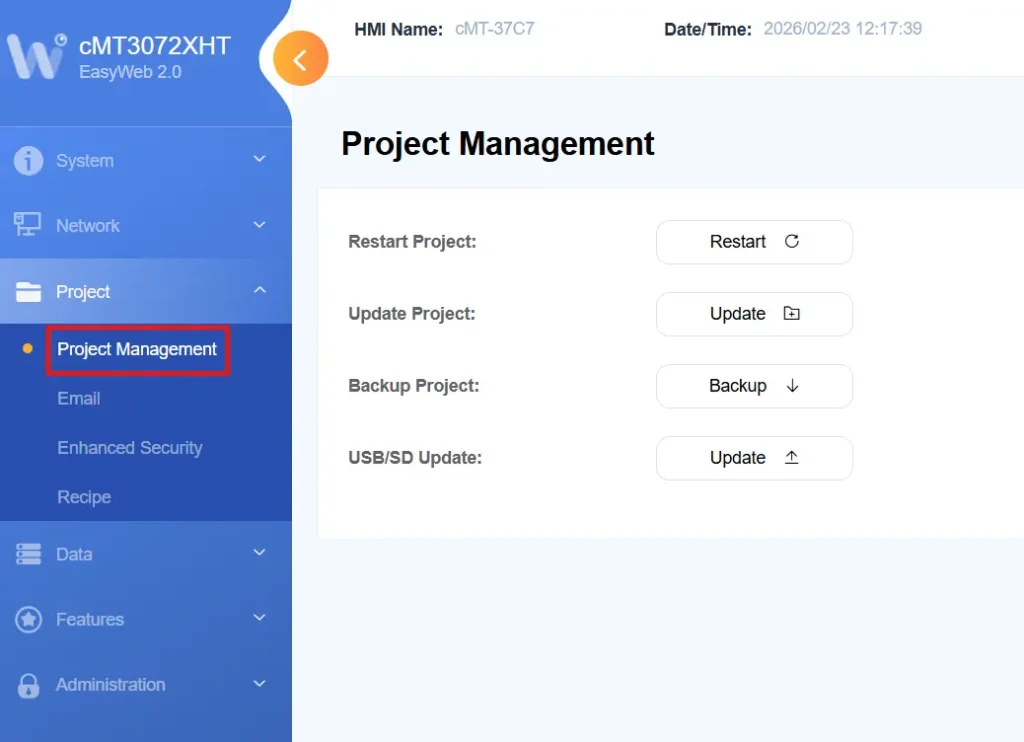Open the Email settings page
The width and height of the screenshot is (1024, 742).
coord(78,398)
